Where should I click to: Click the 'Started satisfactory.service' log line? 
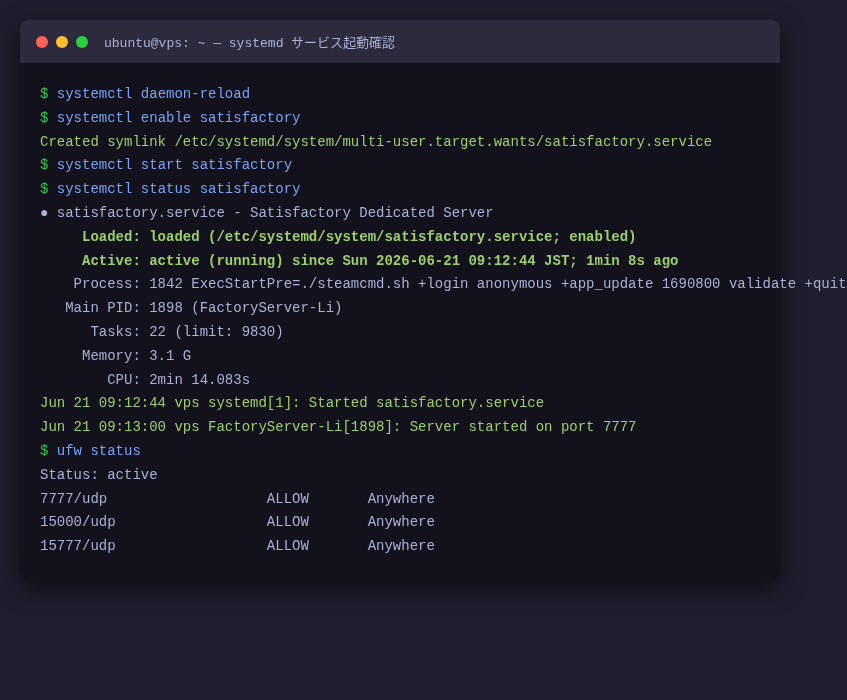[x=292, y=402]
